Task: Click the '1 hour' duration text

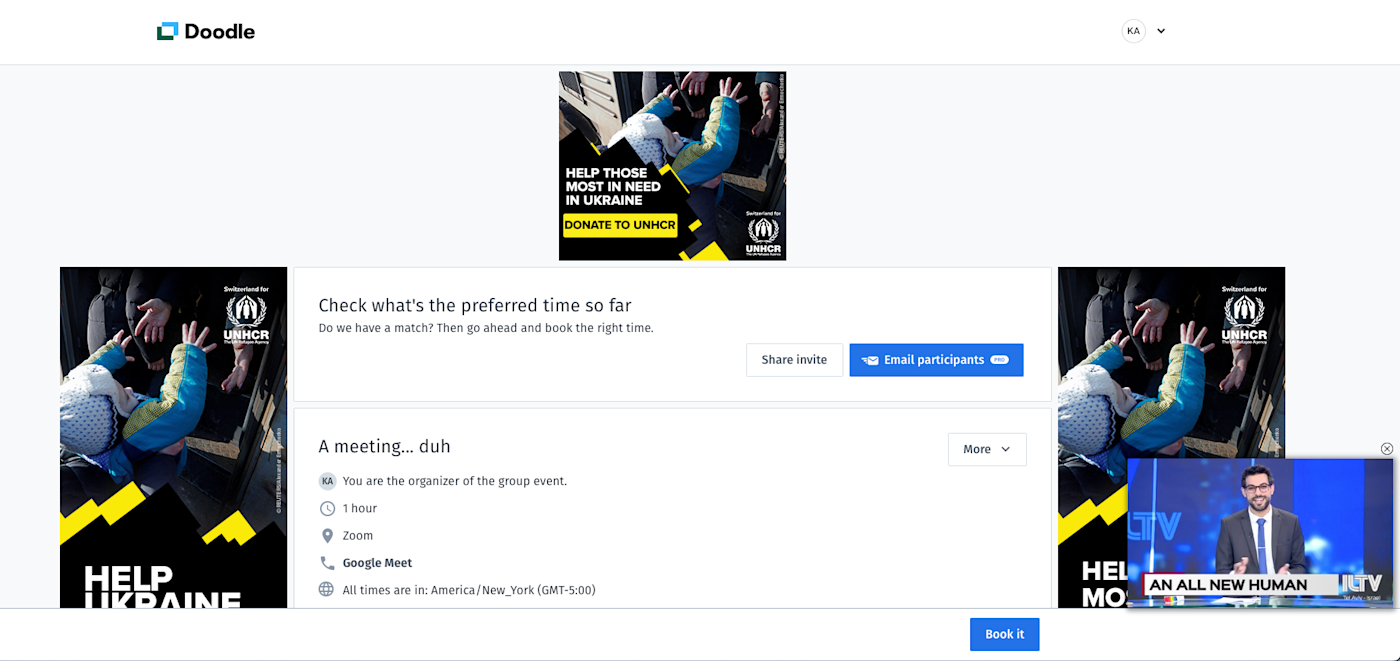Action: [360, 508]
